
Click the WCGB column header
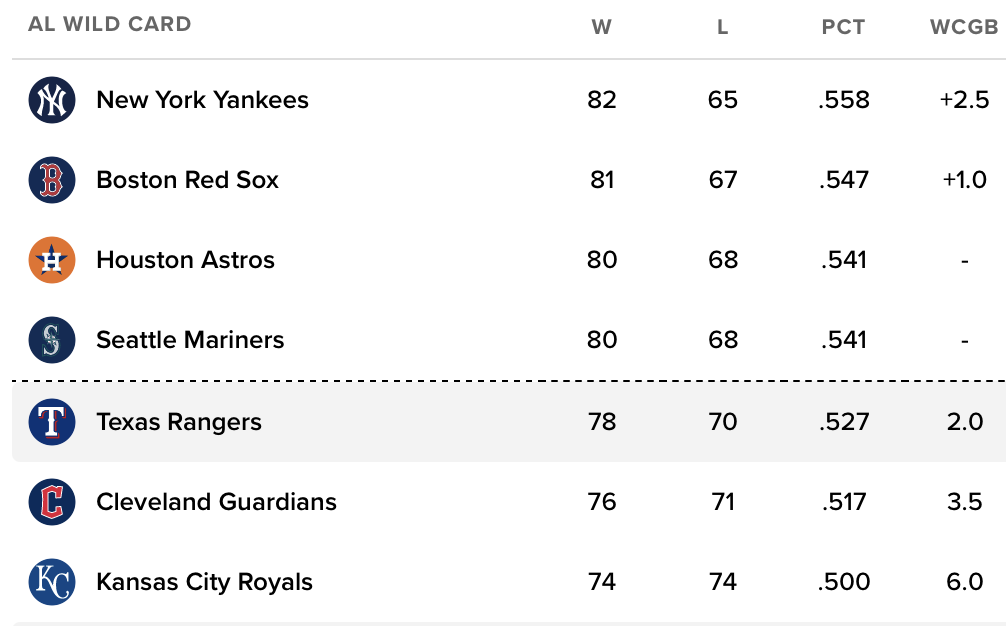click(x=964, y=27)
